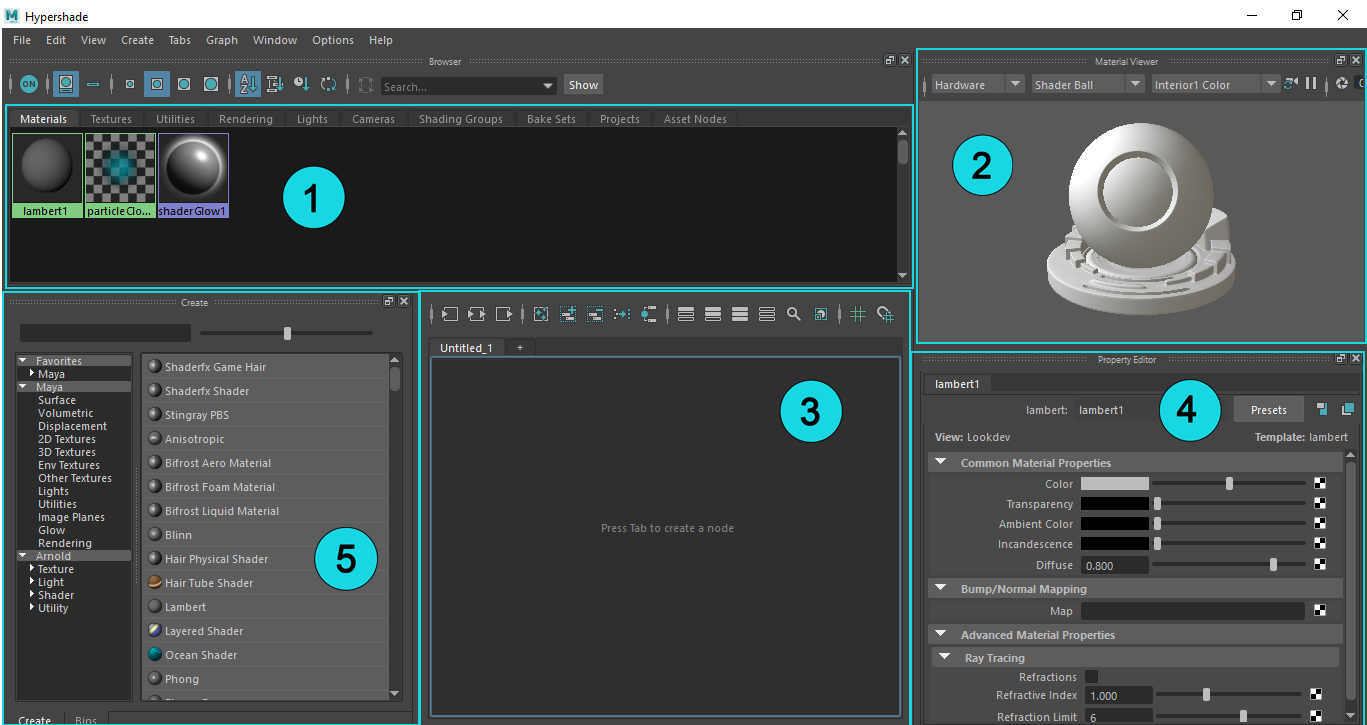Create a Lambert shader from the list

point(266,607)
